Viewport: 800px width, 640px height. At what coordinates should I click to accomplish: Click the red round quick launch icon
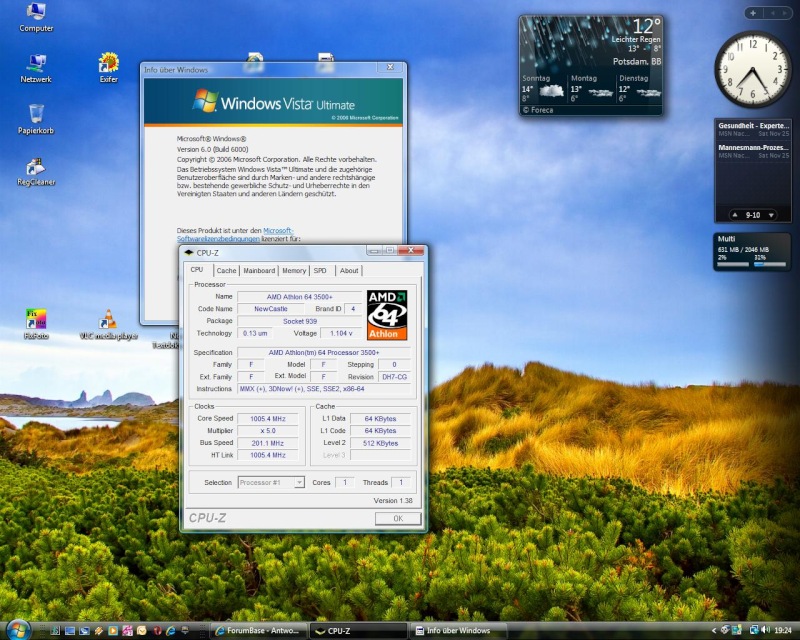pos(157,631)
